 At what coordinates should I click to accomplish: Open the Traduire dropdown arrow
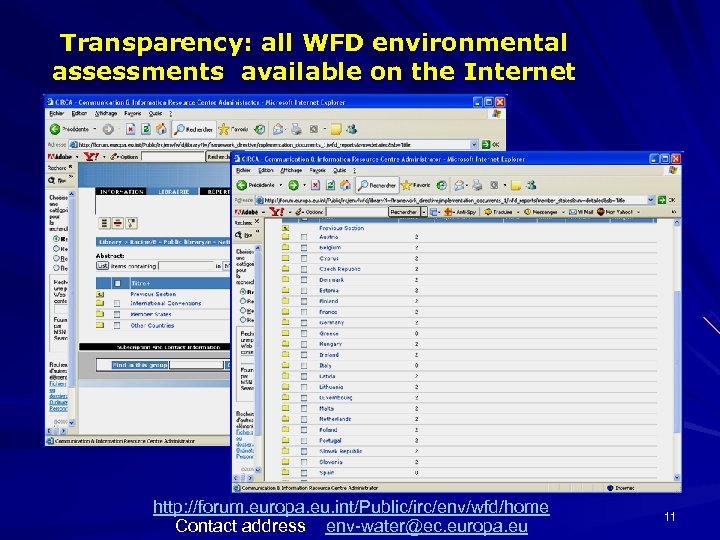pyautogui.click(x=518, y=212)
